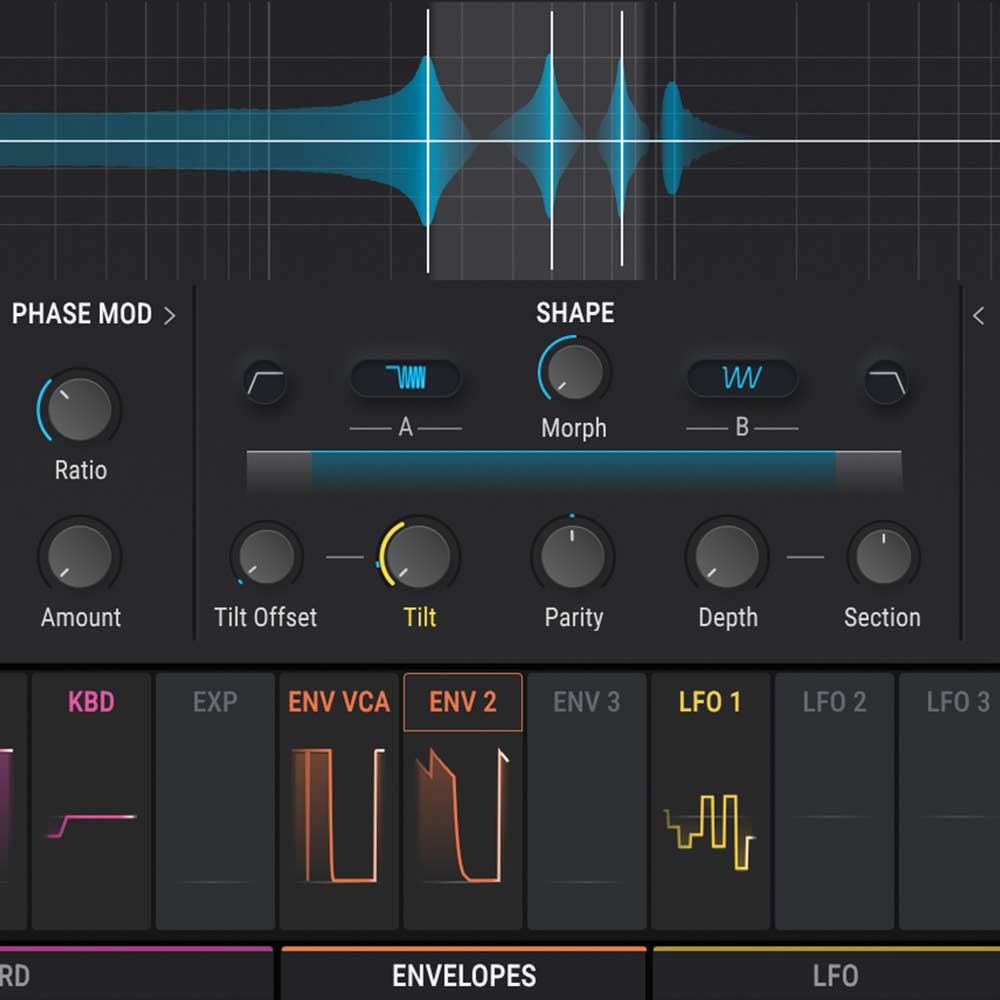
Task: Select the ENV VCA modulation source
Action: [339, 702]
